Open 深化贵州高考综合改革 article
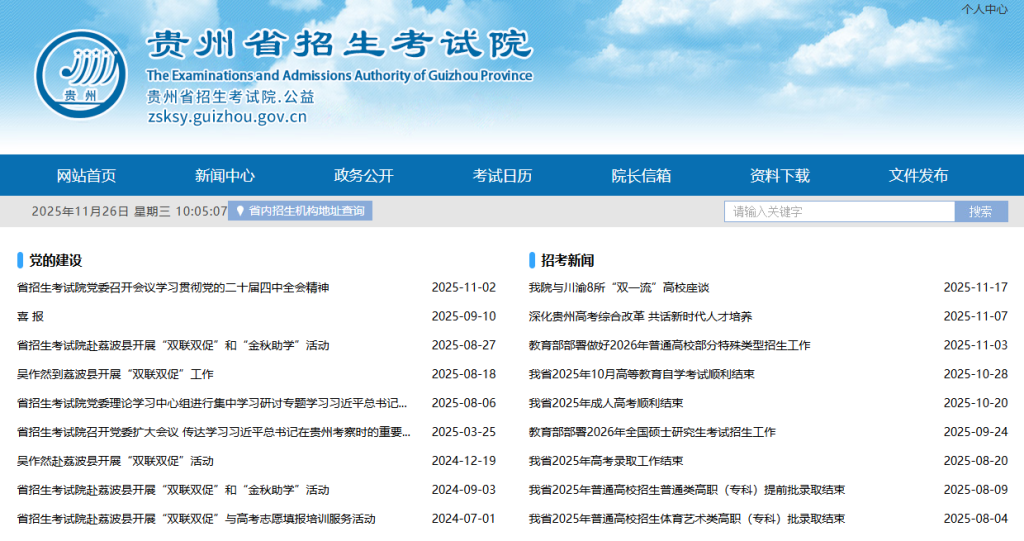 coord(640,316)
